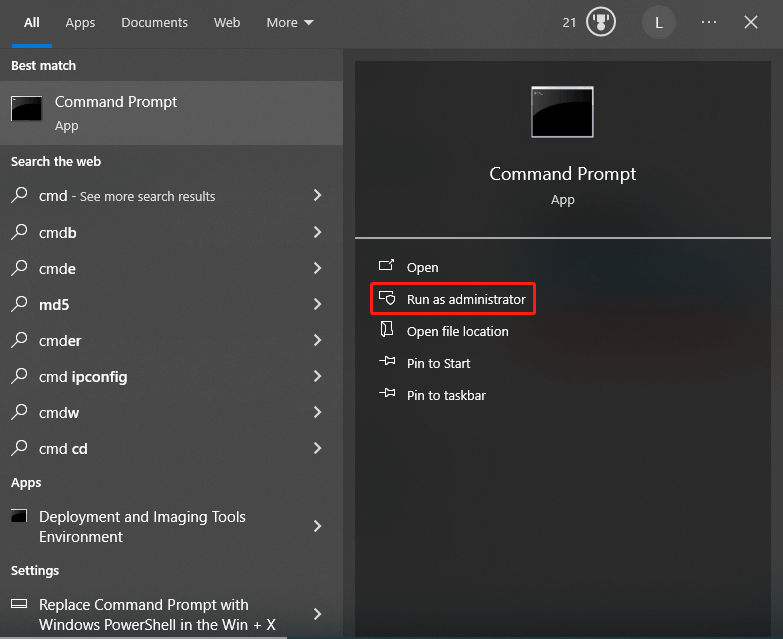Expand the chevron beside cmd ipconfig
This screenshot has height=639, width=783.
click(x=317, y=376)
